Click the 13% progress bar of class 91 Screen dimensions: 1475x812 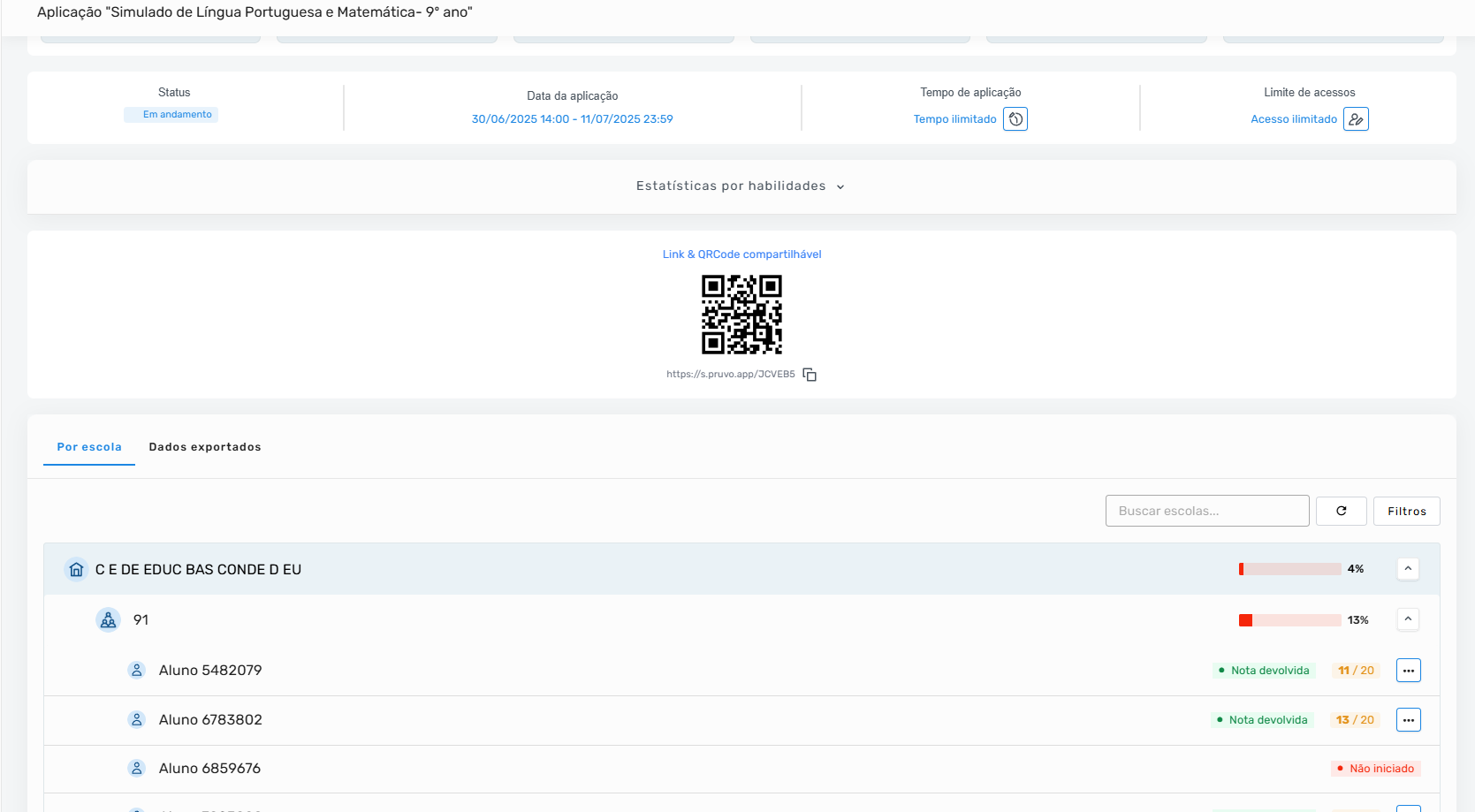(1290, 620)
